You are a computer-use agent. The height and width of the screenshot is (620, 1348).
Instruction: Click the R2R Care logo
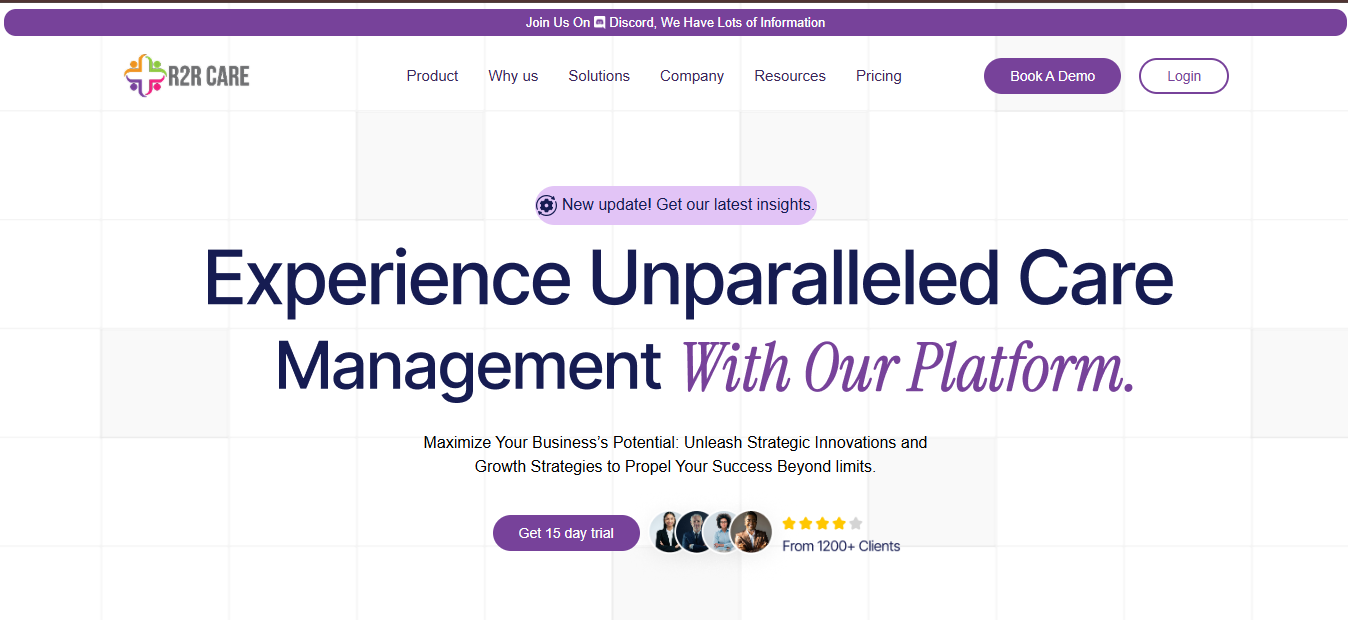(x=187, y=76)
